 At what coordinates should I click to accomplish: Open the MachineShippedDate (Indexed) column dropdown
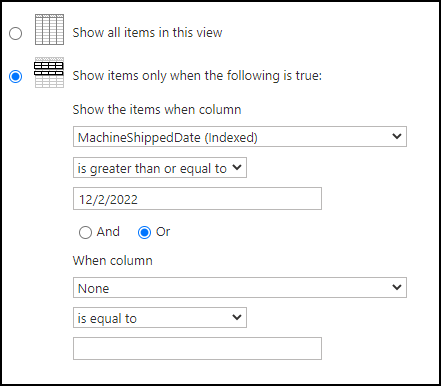[x=240, y=136]
